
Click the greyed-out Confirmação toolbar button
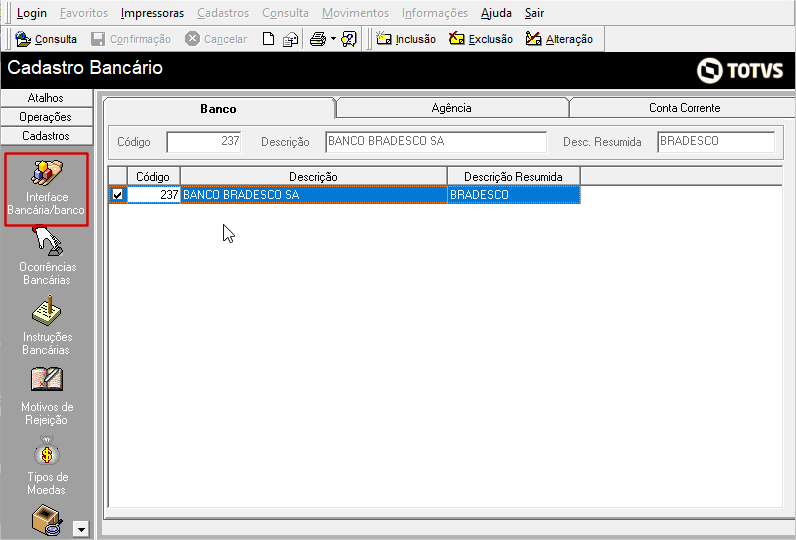tap(131, 39)
